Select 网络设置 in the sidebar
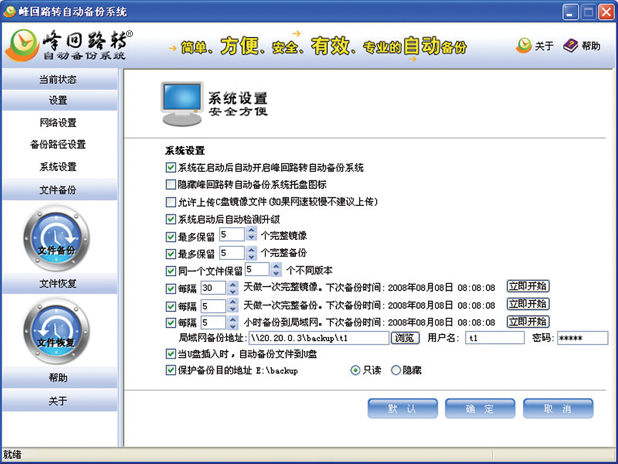This screenshot has height=464, width=618. pyautogui.click(x=58, y=123)
